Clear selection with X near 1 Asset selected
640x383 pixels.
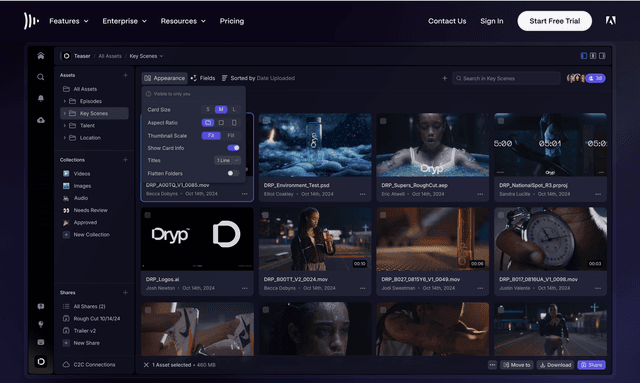coord(146,365)
